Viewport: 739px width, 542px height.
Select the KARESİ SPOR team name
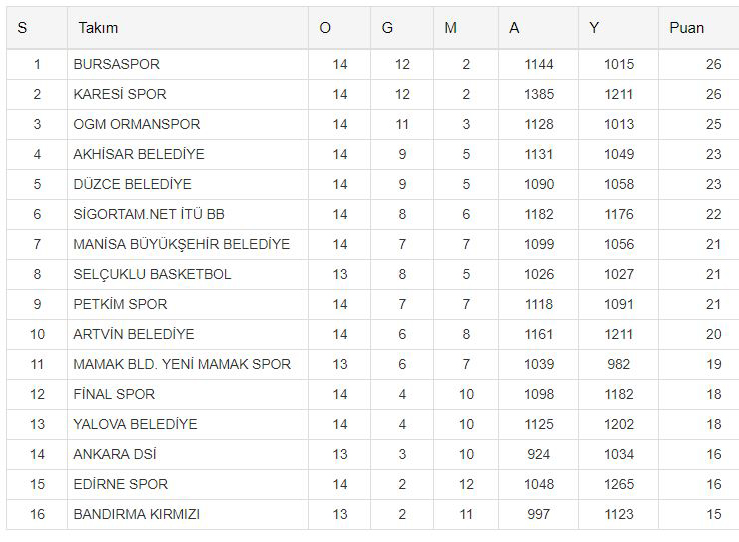coord(120,94)
